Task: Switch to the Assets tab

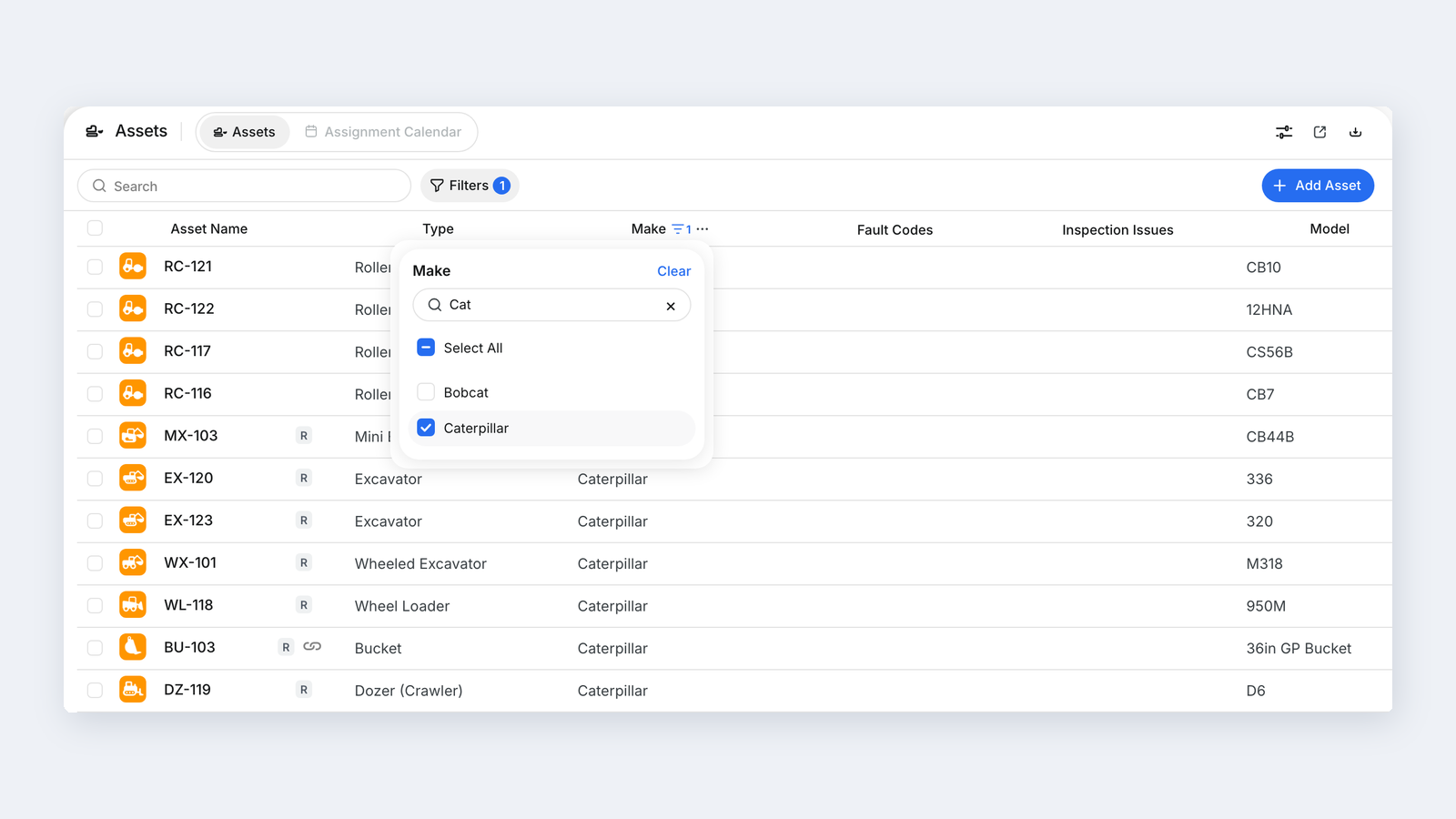Action: tap(244, 132)
